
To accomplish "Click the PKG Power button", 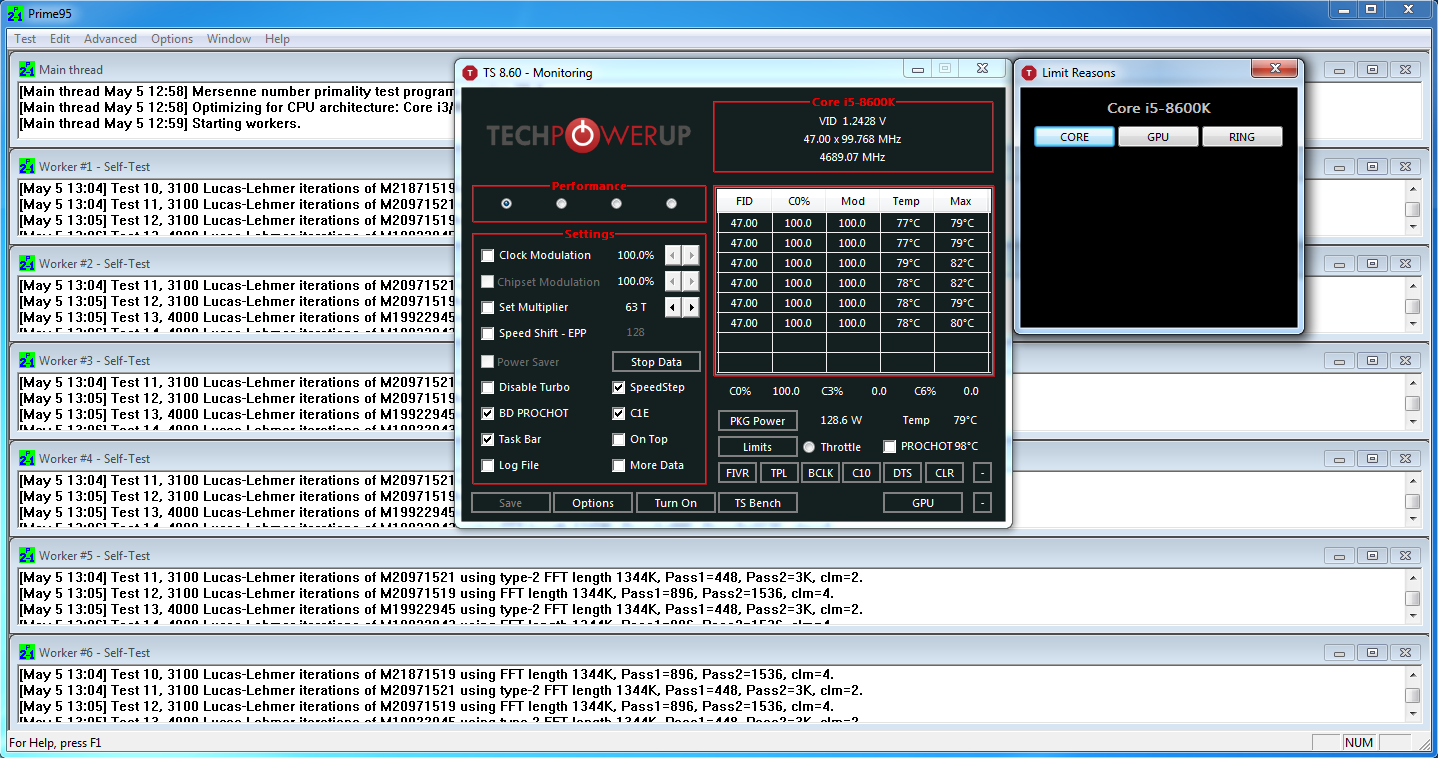I will click(758, 421).
